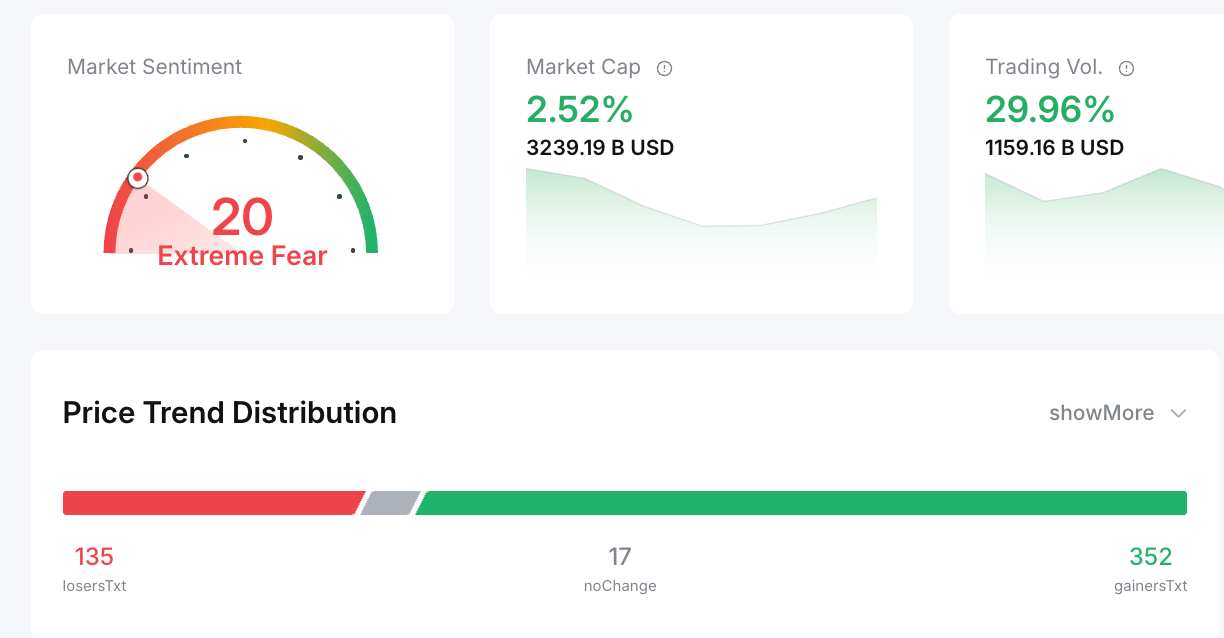Click the Price Trend Distribution heading
Image resolution: width=1224 pixels, height=638 pixels.
[x=230, y=413]
